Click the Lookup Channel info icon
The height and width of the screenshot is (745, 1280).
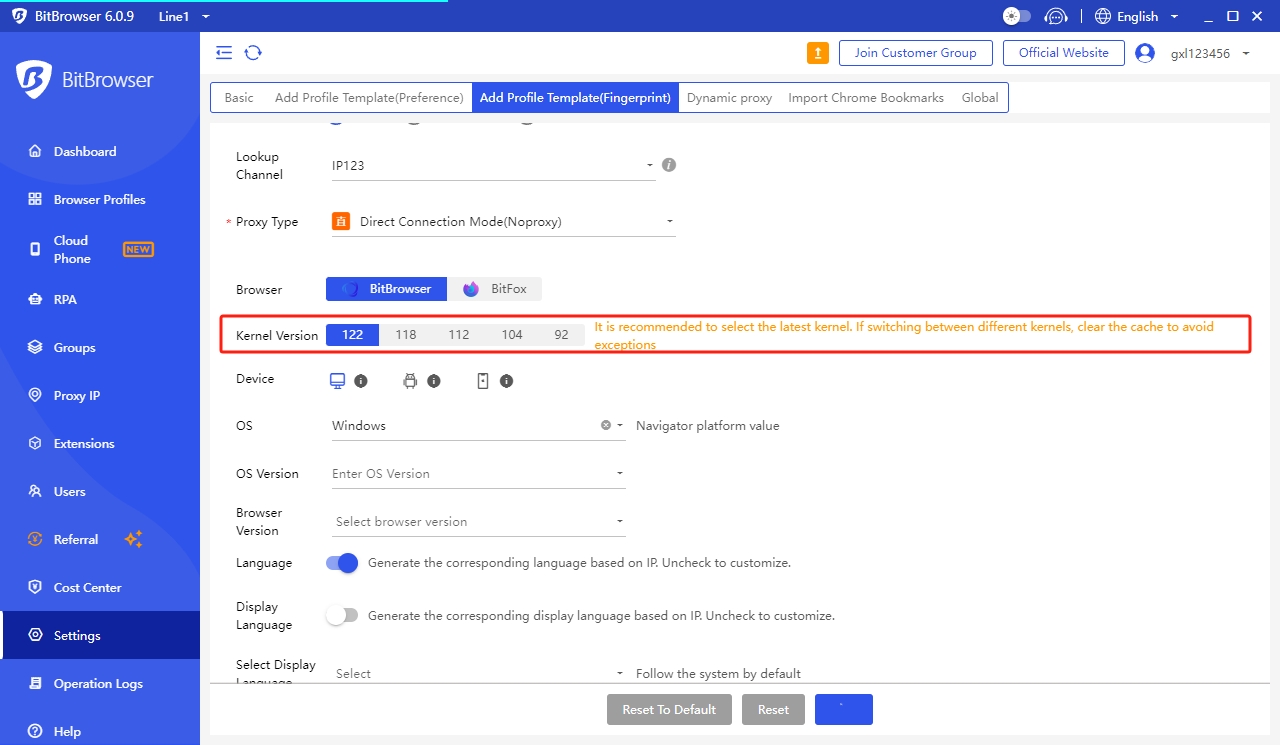[x=669, y=165]
